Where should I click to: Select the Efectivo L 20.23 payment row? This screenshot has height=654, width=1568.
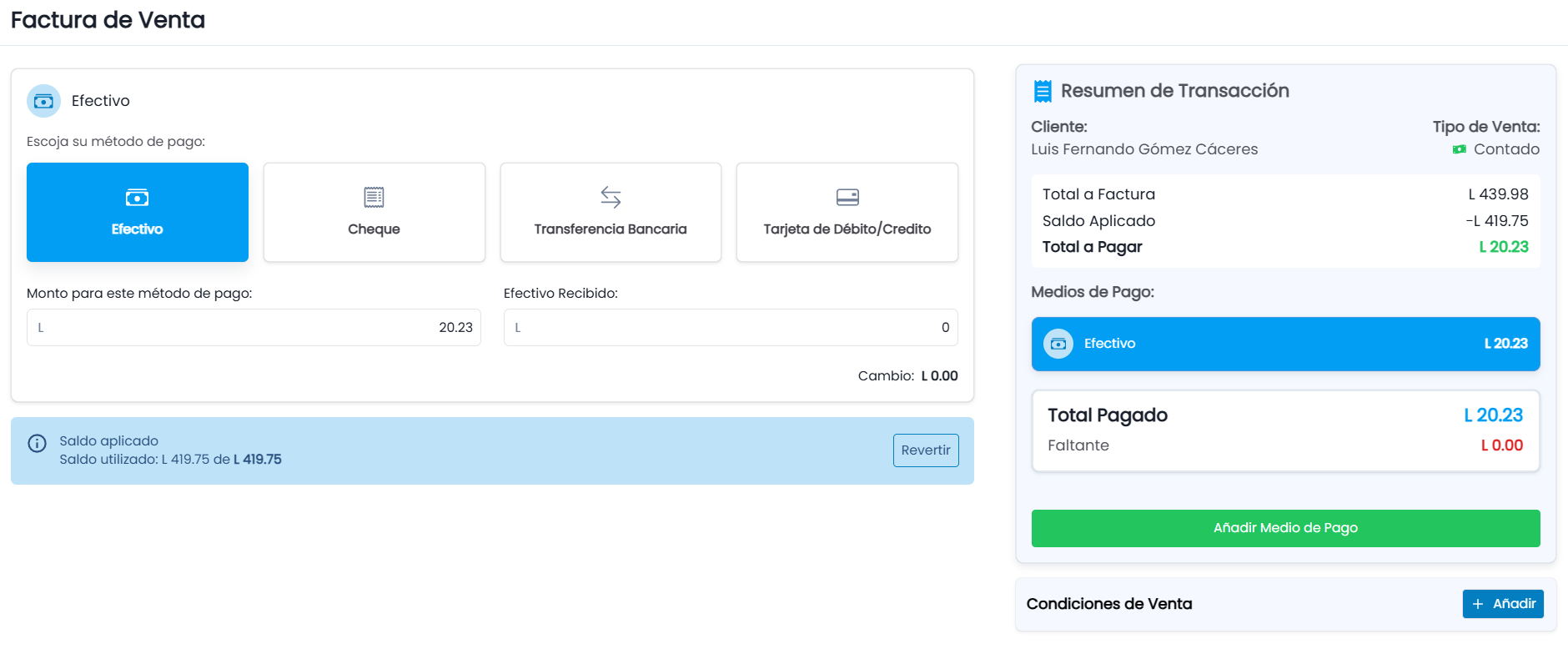1285,344
